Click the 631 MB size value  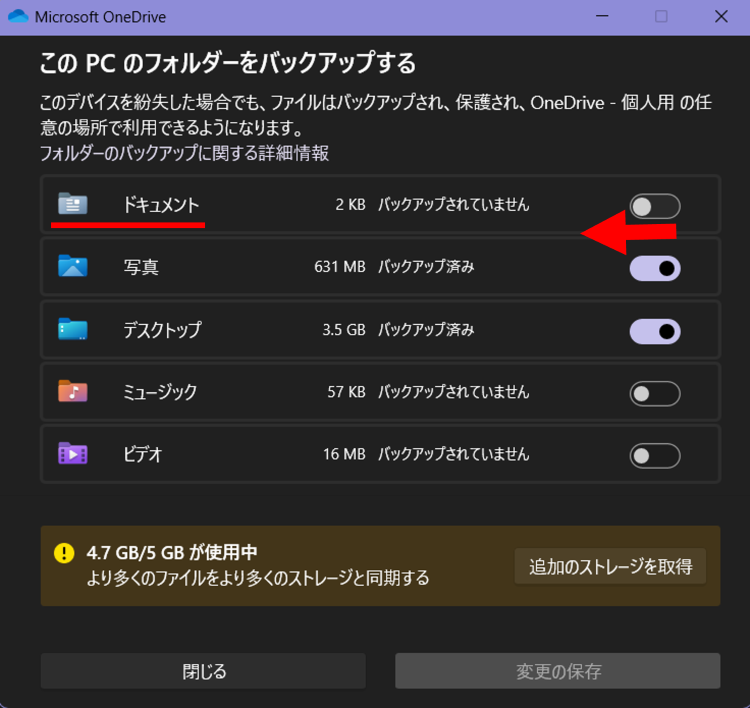click(x=340, y=266)
